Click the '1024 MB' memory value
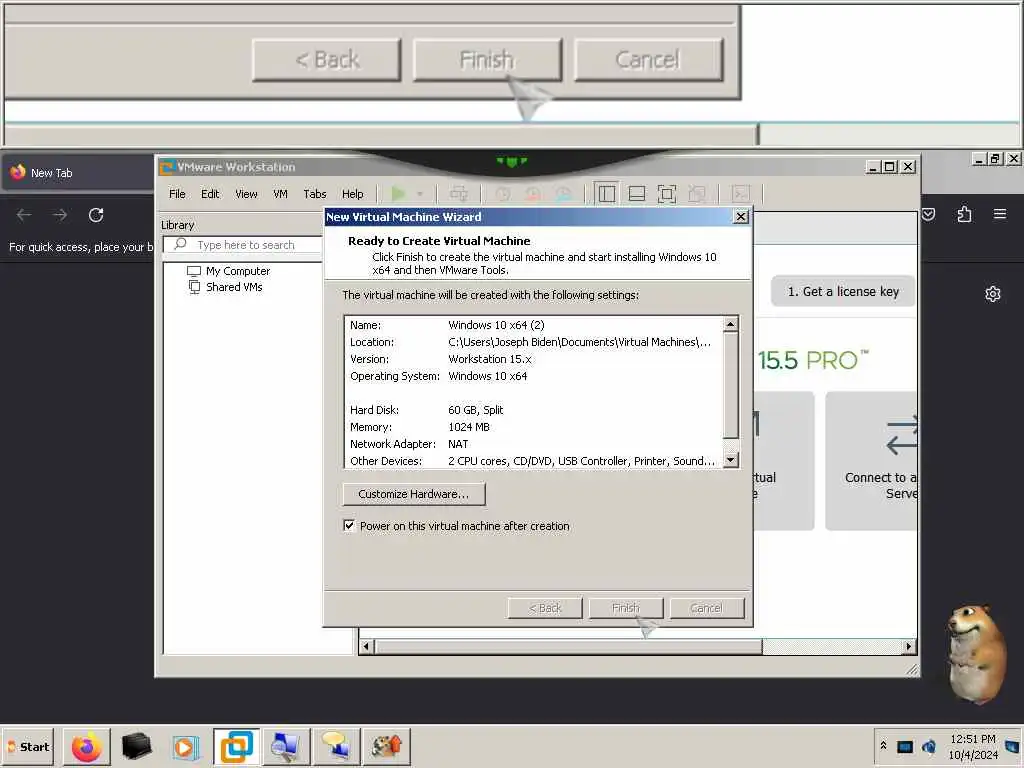The width and height of the screenshot is (1024, 768). coord(469,427)
